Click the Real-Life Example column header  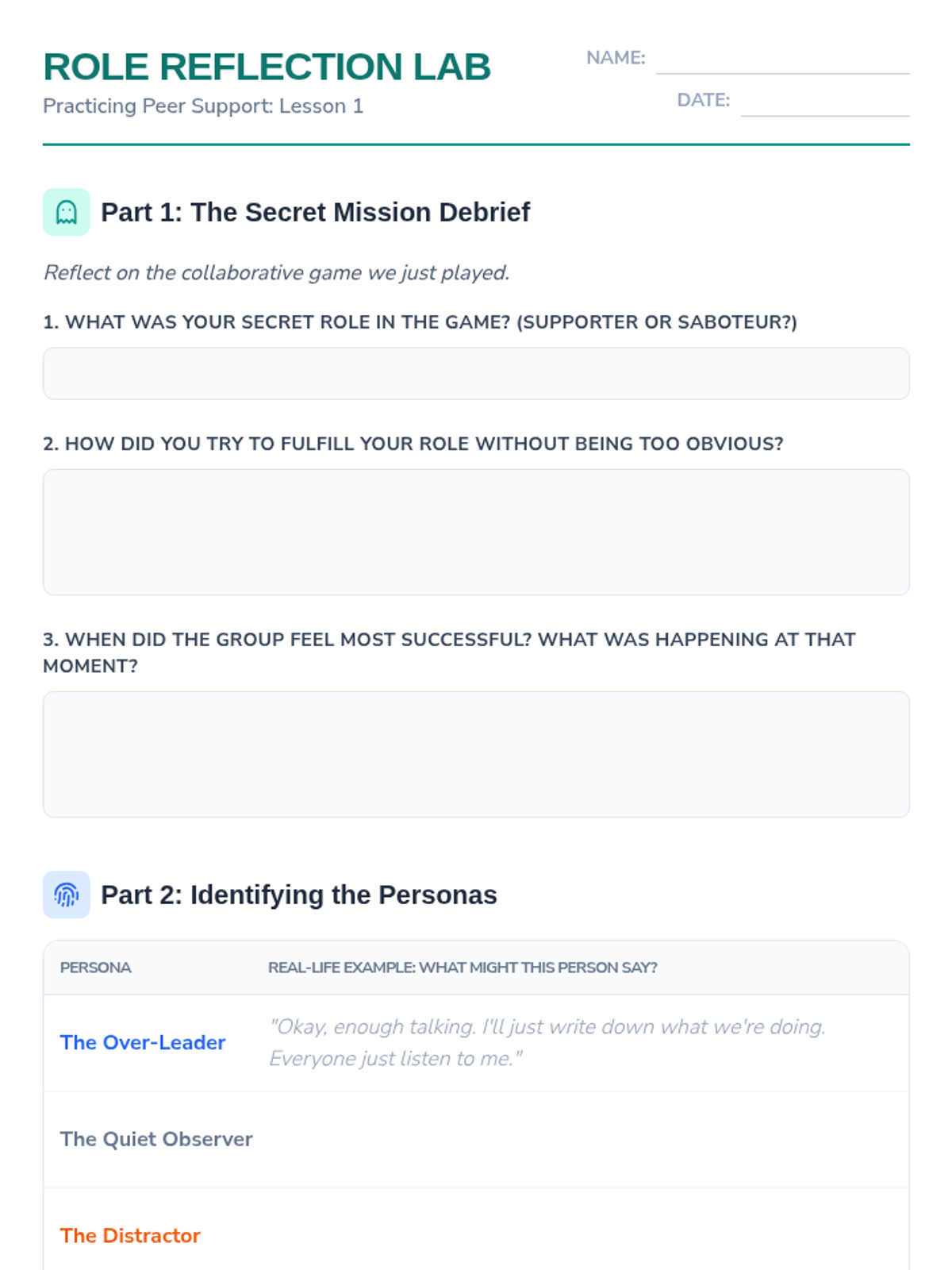[463, 968]
